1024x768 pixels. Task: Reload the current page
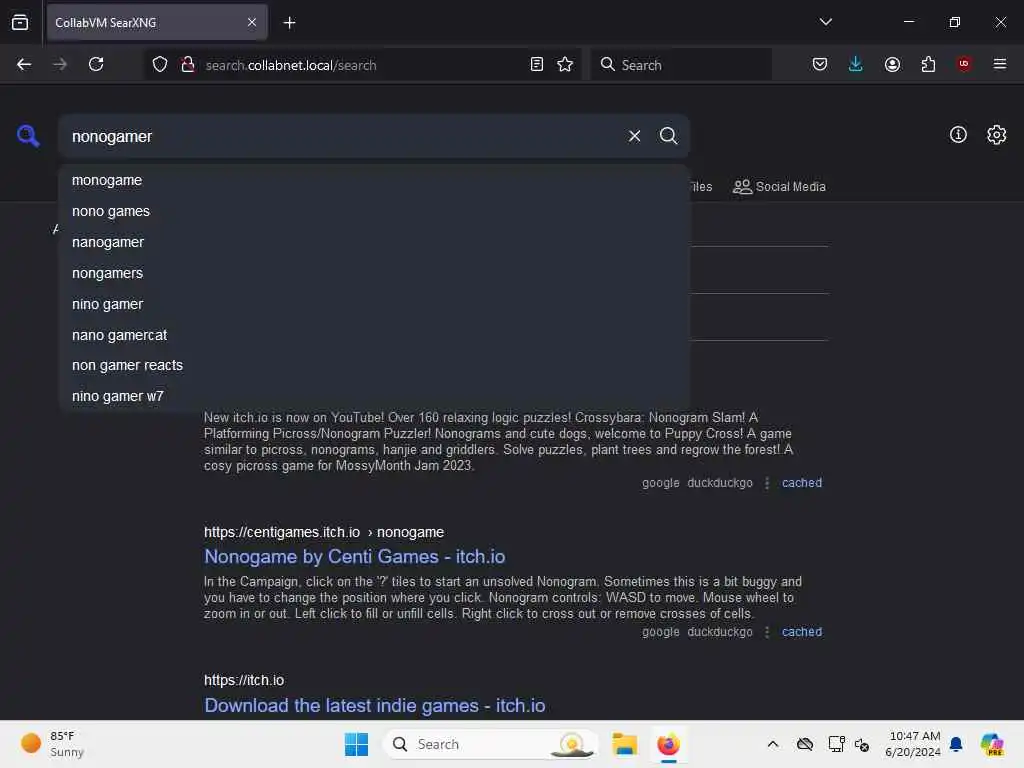coord(96,64)
